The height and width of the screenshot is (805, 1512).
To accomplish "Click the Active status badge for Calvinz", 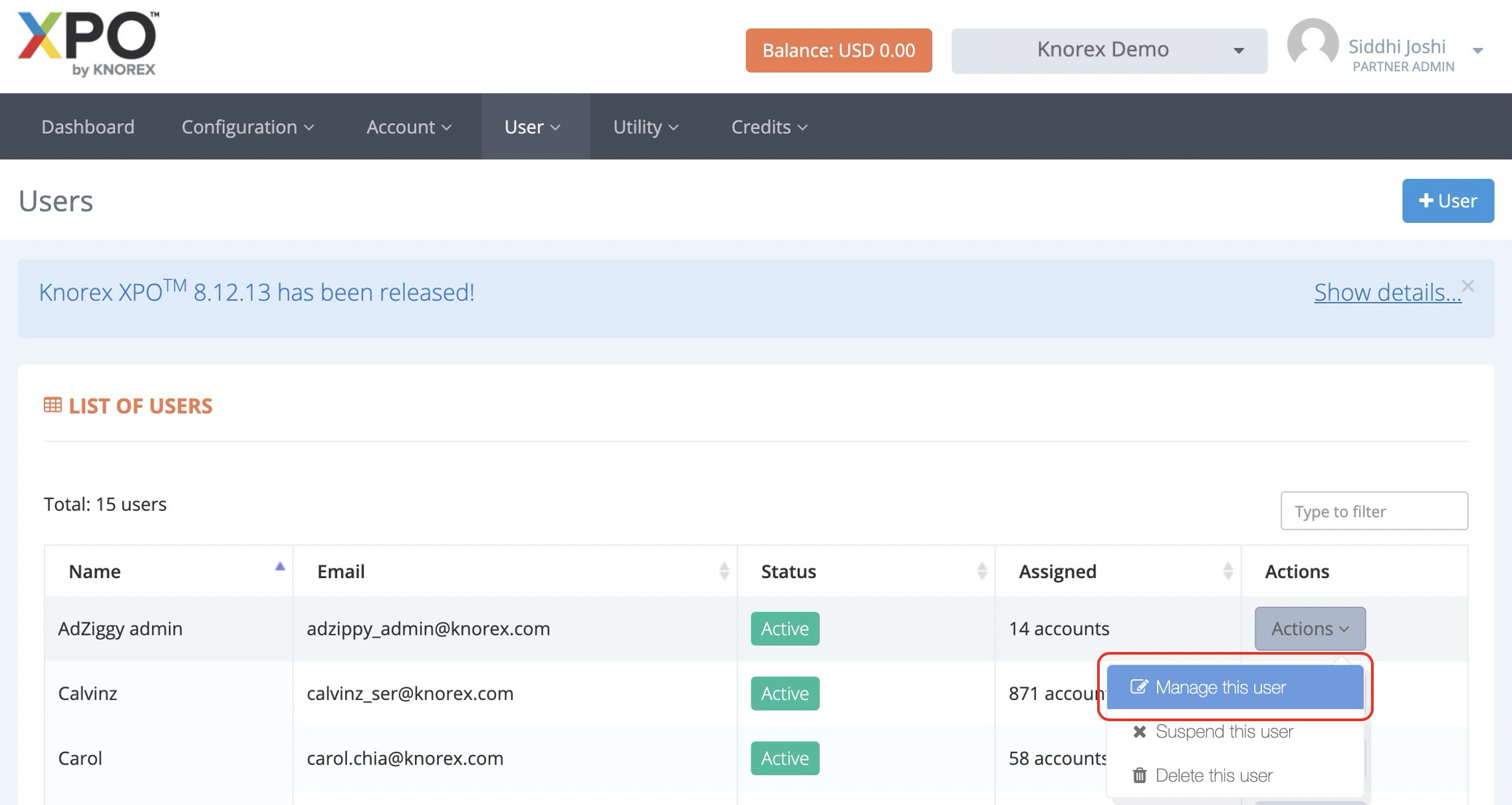I will click(785, 693).
